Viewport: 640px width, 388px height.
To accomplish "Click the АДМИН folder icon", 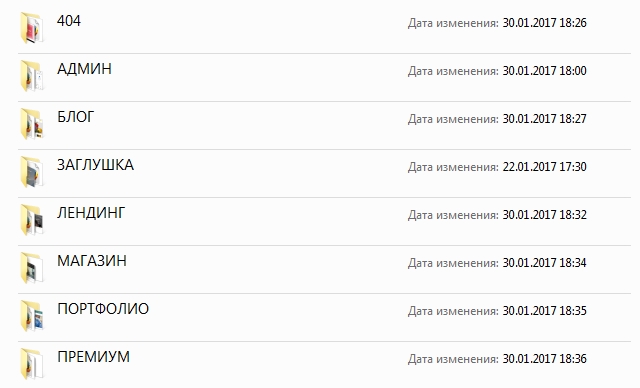I will pyautogui.click(x=32, y=76).
